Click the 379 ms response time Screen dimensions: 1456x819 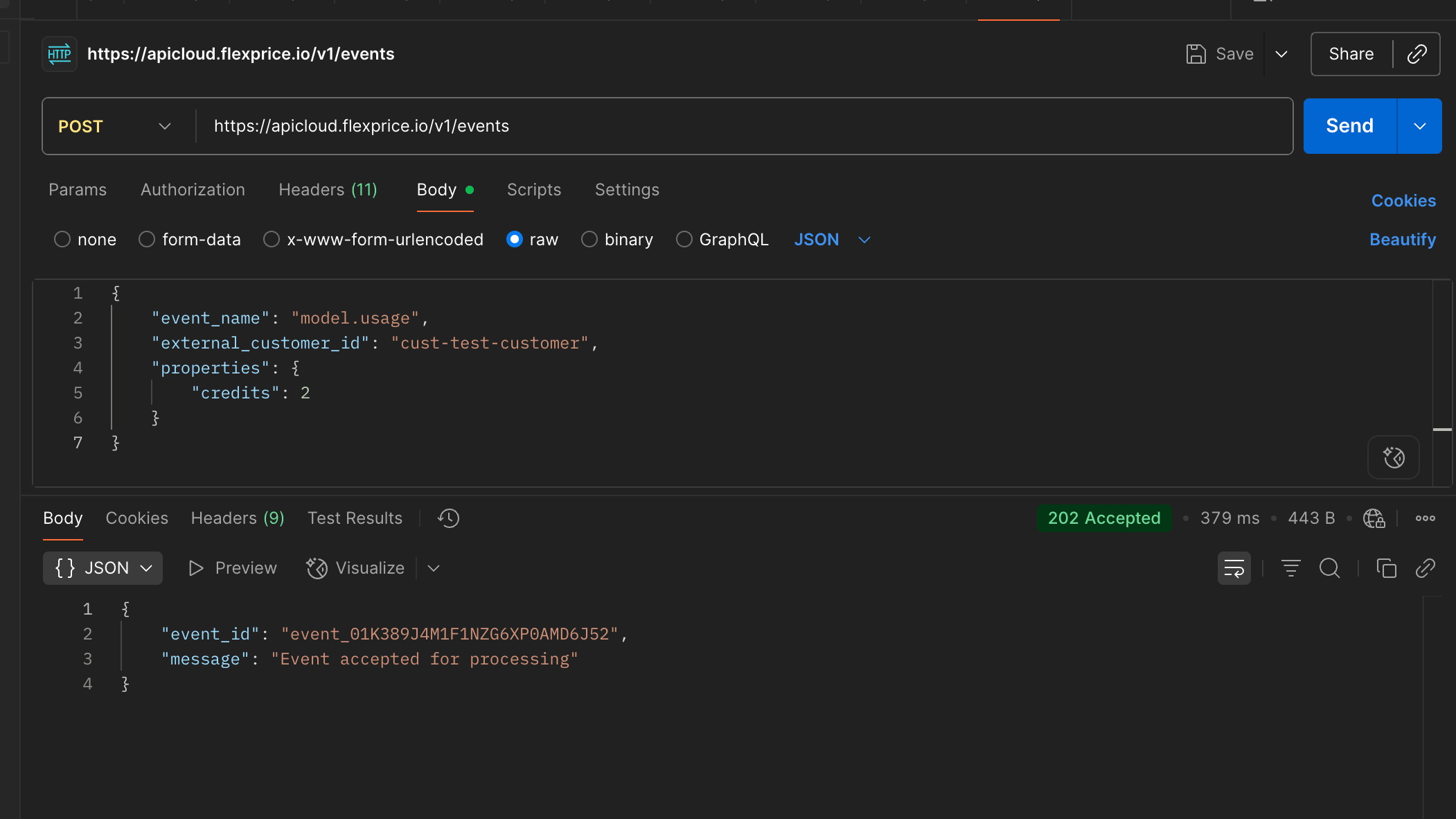coord(1229,518)
